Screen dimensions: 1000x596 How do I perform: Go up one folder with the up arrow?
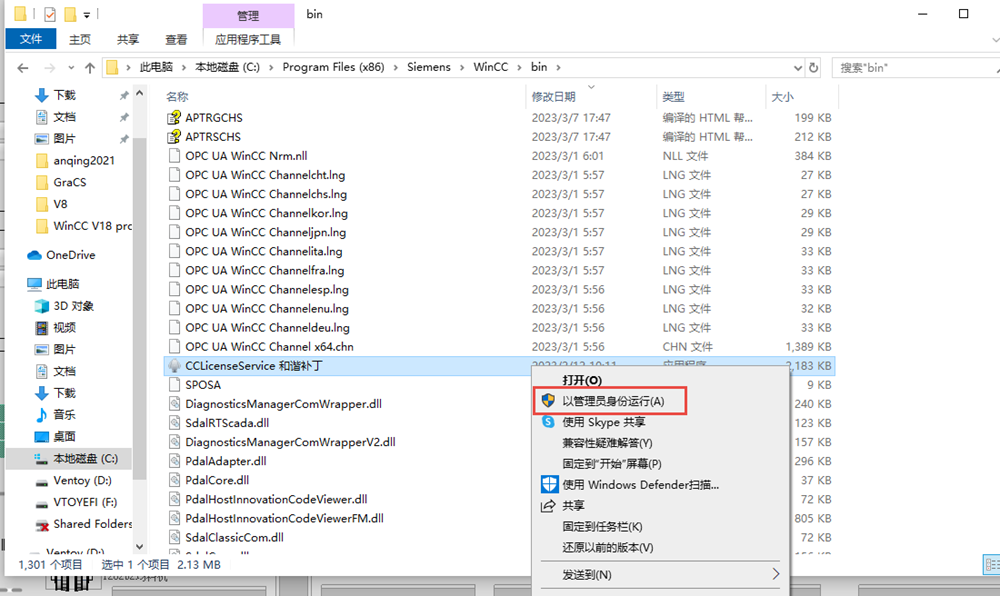coord(90,68)
